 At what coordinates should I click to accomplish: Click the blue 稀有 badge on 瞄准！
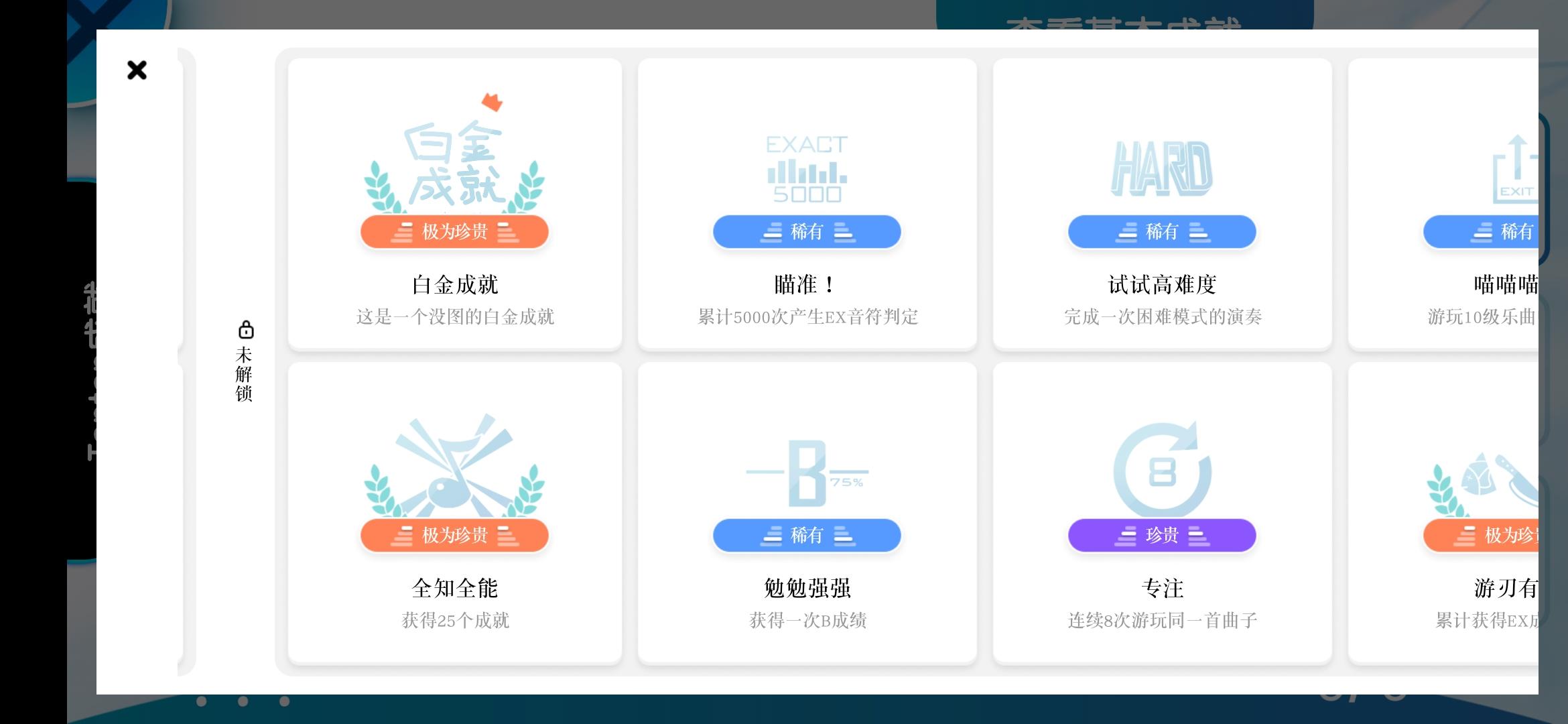click(x=807, y=232)
